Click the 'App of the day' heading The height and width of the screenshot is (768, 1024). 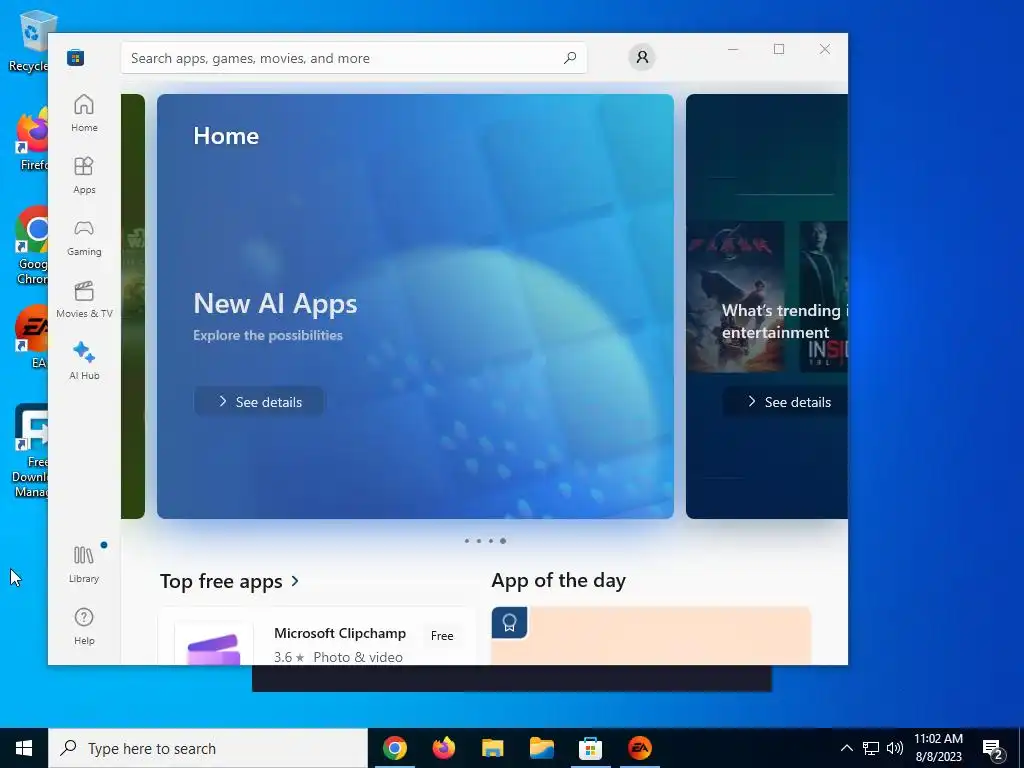tap(558, 580)
